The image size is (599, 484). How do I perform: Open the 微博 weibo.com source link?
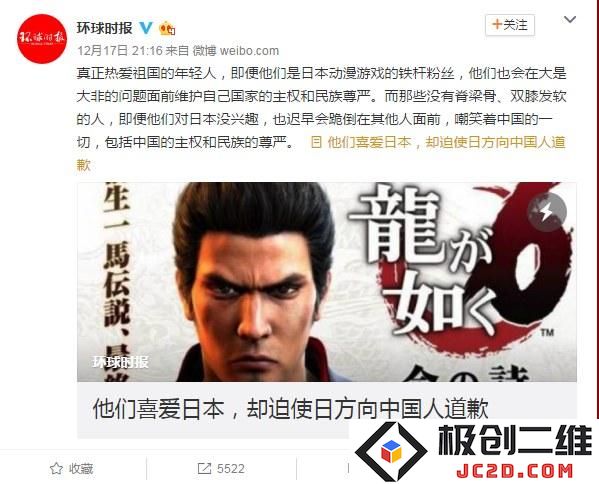[x=236, y=50]
